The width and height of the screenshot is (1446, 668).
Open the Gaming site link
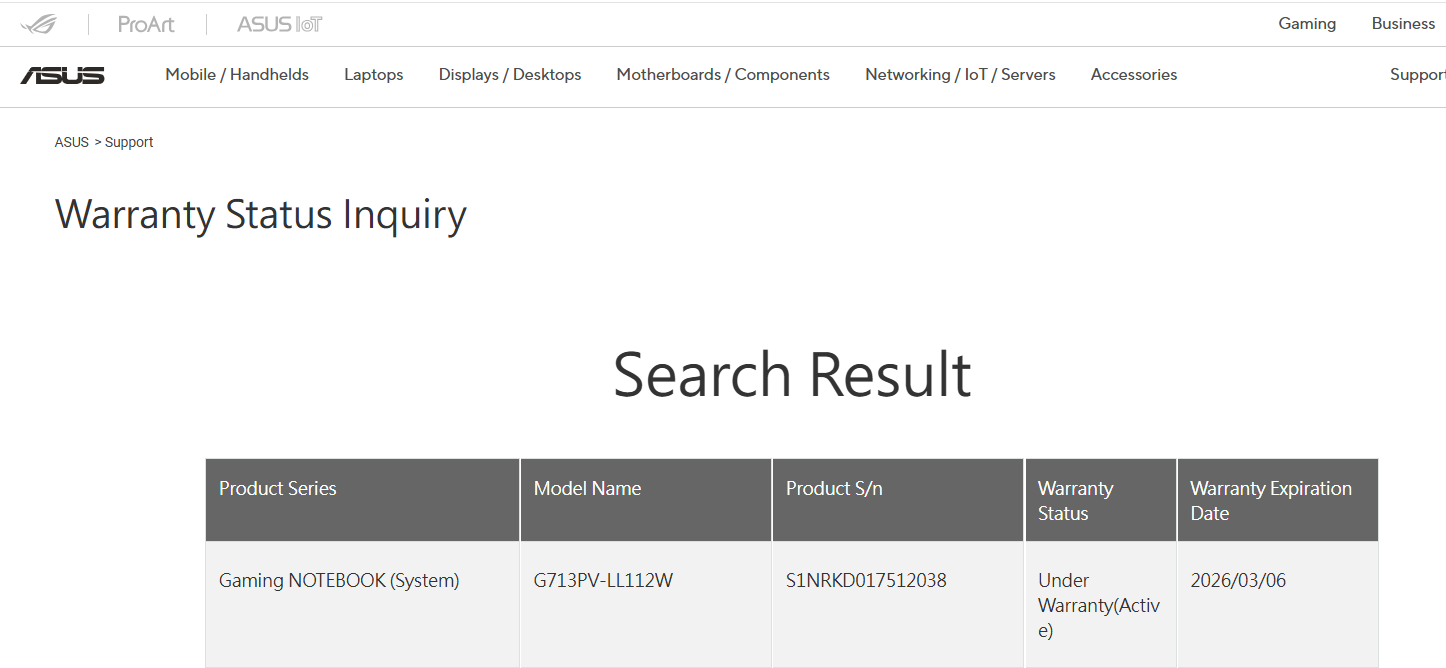pyautogui.click(x=1307, y=24)
